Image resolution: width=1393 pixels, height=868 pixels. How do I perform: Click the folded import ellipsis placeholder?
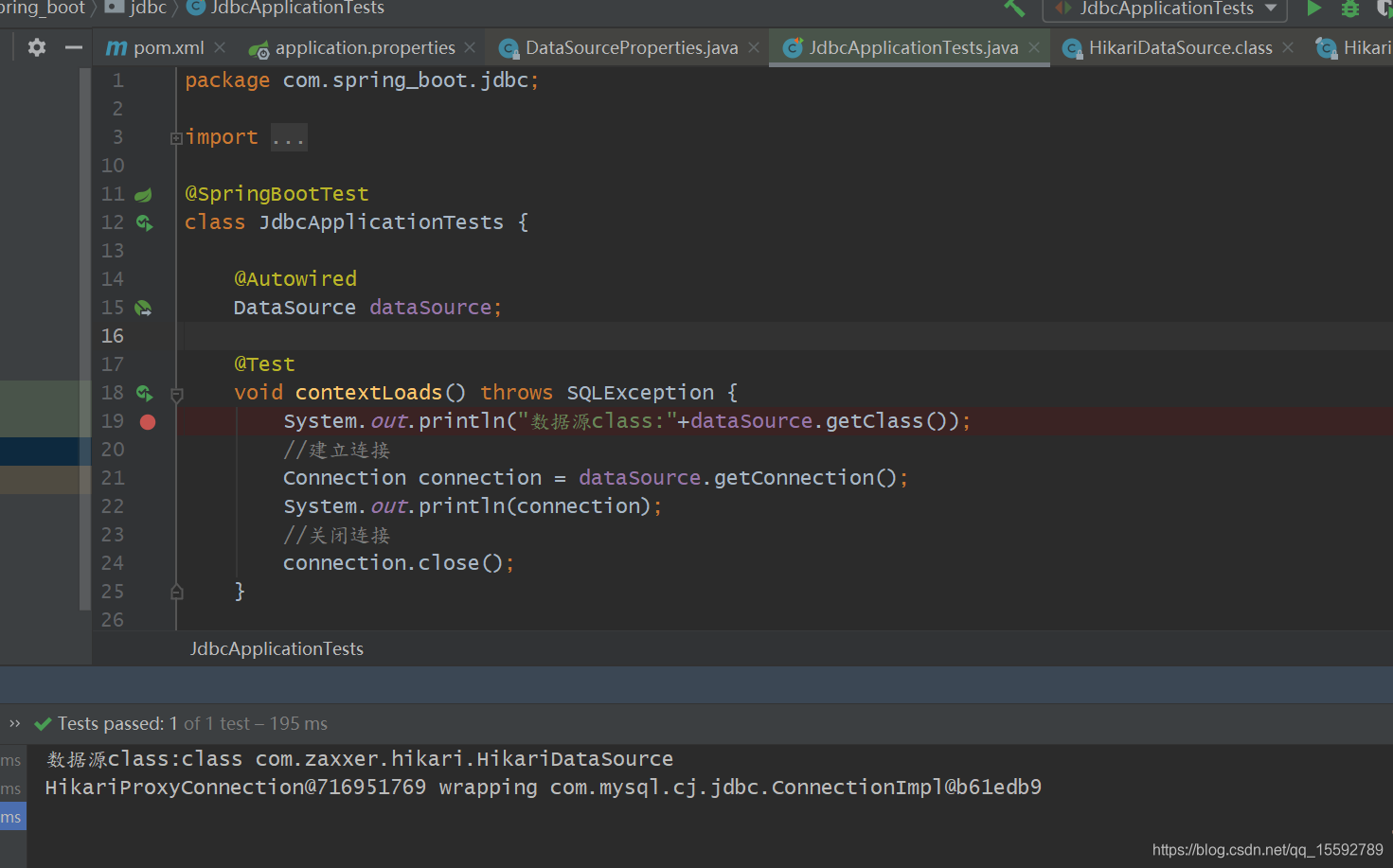(x=288, y=138)
